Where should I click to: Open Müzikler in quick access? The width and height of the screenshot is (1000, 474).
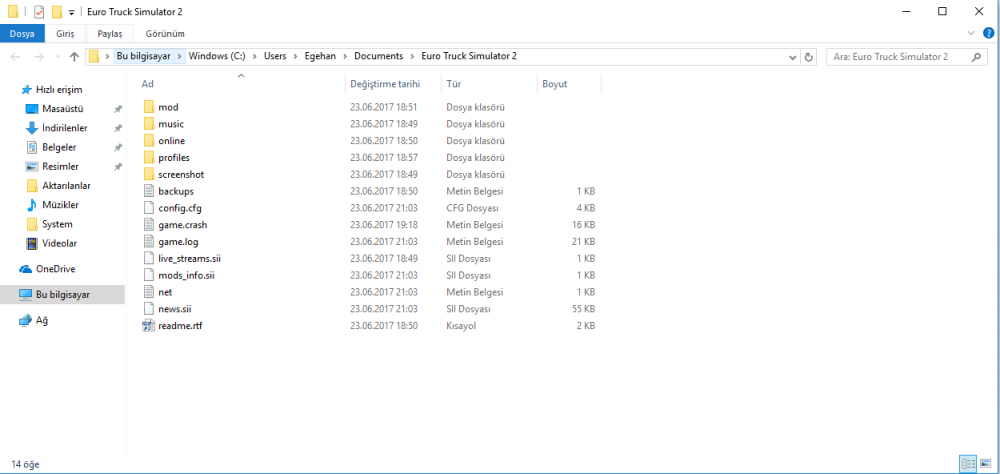[x=59, y=205]
